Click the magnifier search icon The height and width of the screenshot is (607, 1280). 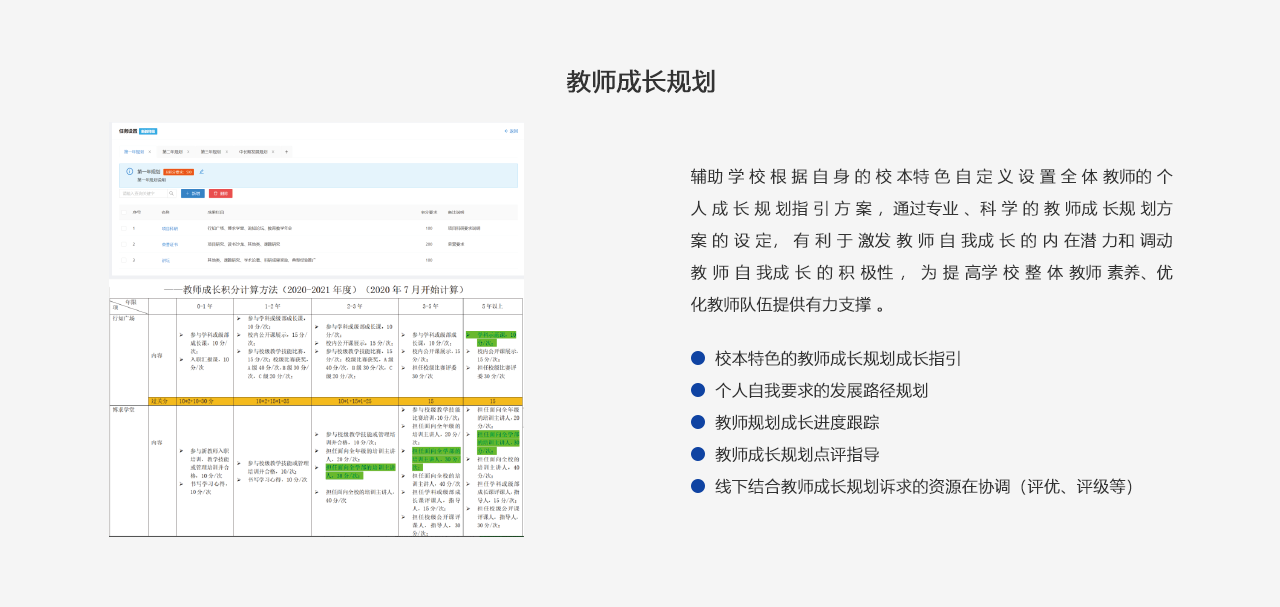tap(171, 193)
